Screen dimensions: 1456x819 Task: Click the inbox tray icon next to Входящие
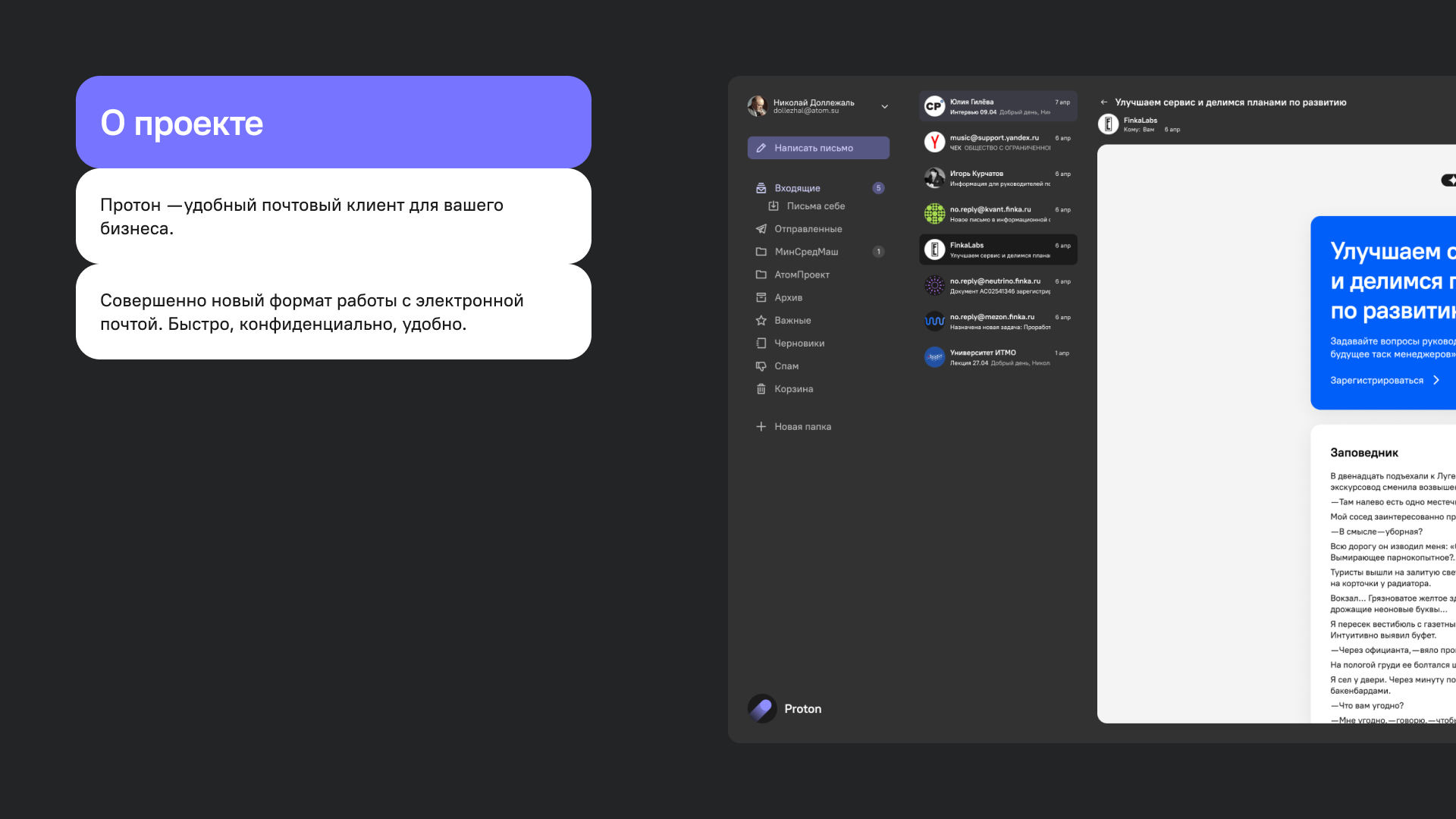click(x=761, y=188)
